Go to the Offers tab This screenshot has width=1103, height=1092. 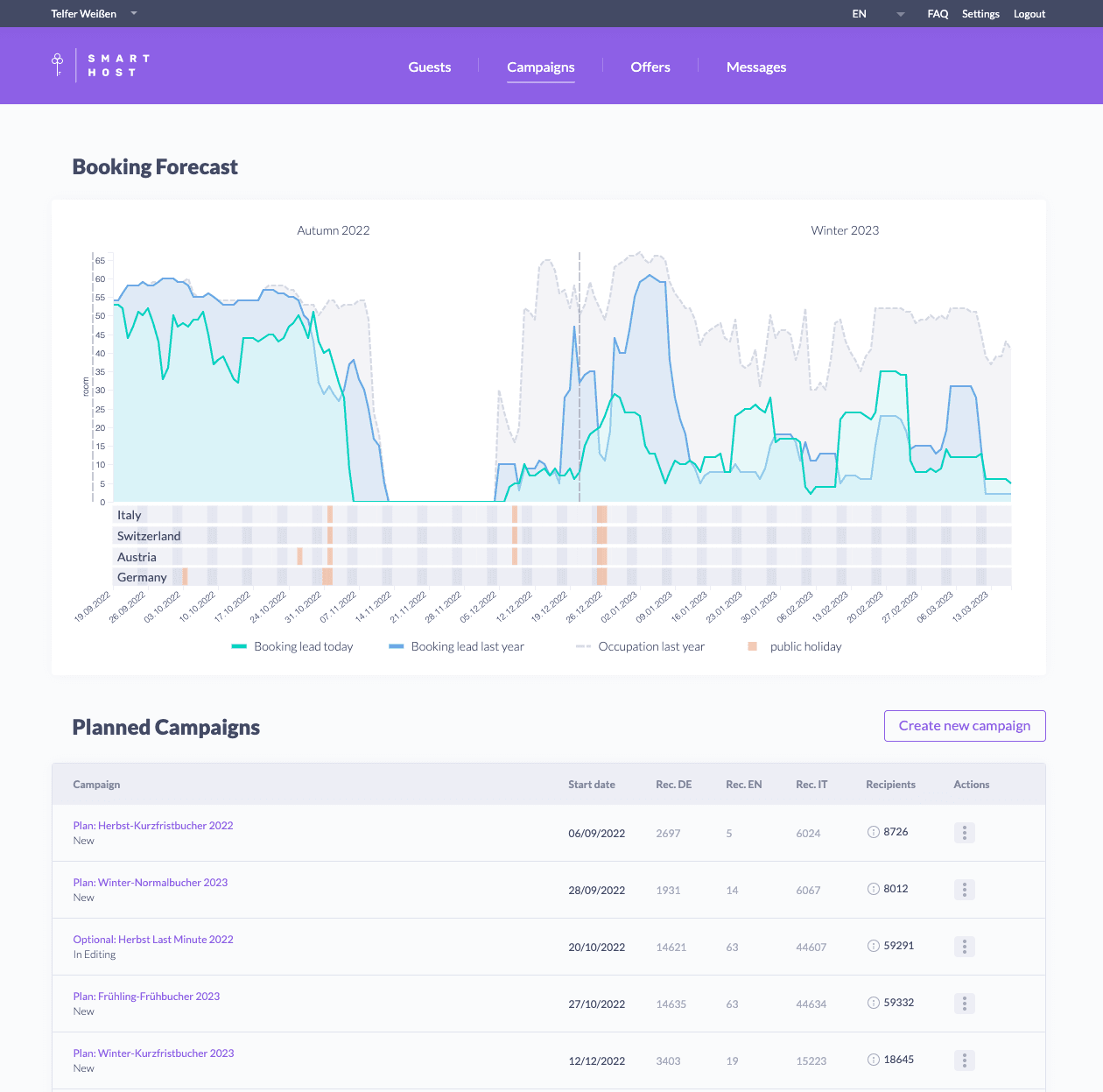(x=650, y=67)
